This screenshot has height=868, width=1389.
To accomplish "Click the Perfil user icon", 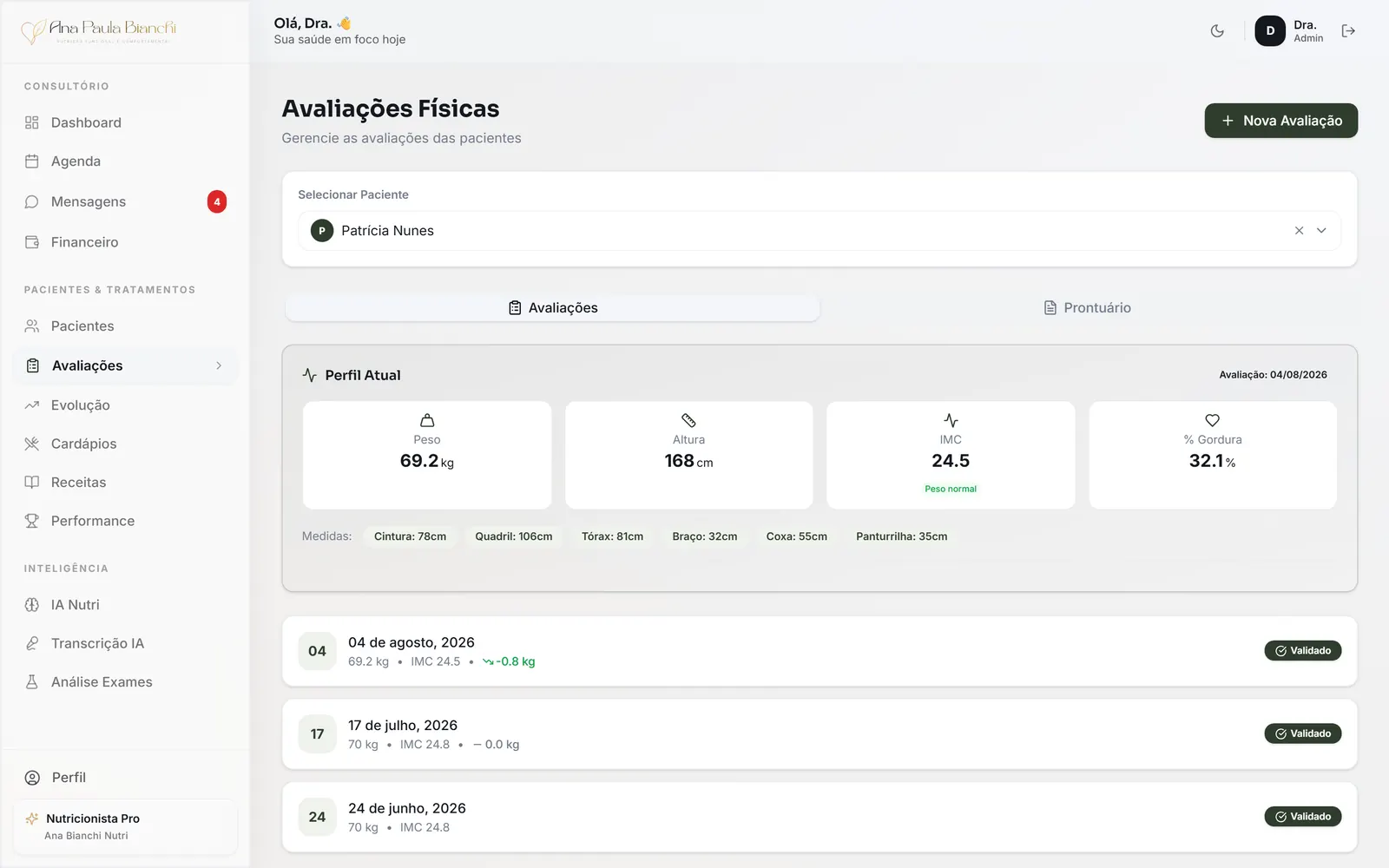I will point(32,778).
